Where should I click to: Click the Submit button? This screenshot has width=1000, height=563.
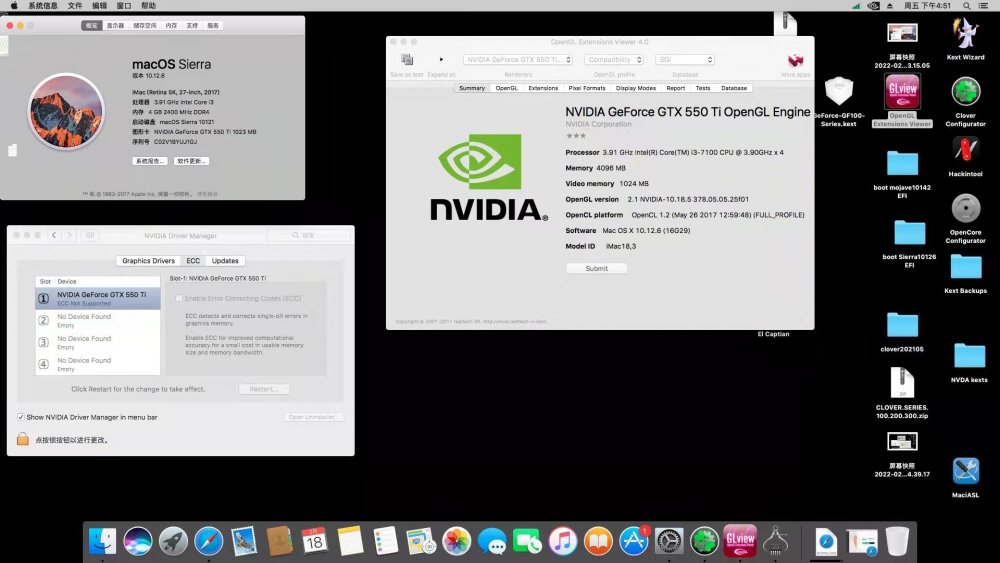pos(596,268)
